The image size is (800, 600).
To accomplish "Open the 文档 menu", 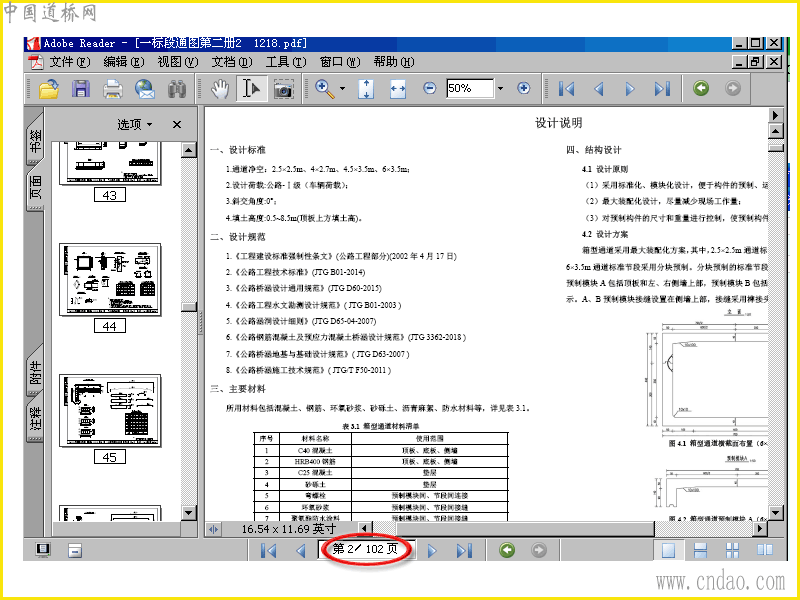I will [232, 62].
